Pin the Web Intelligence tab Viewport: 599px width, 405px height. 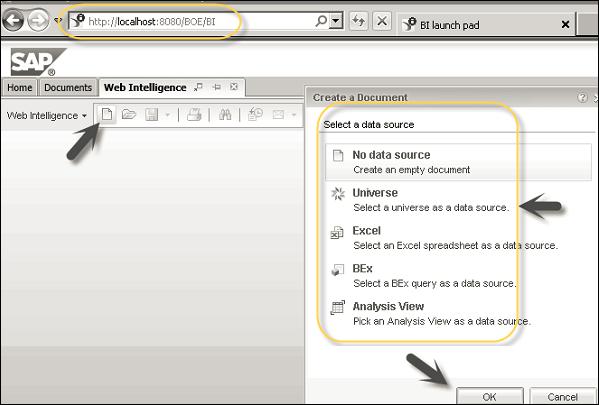pos(217,87)
